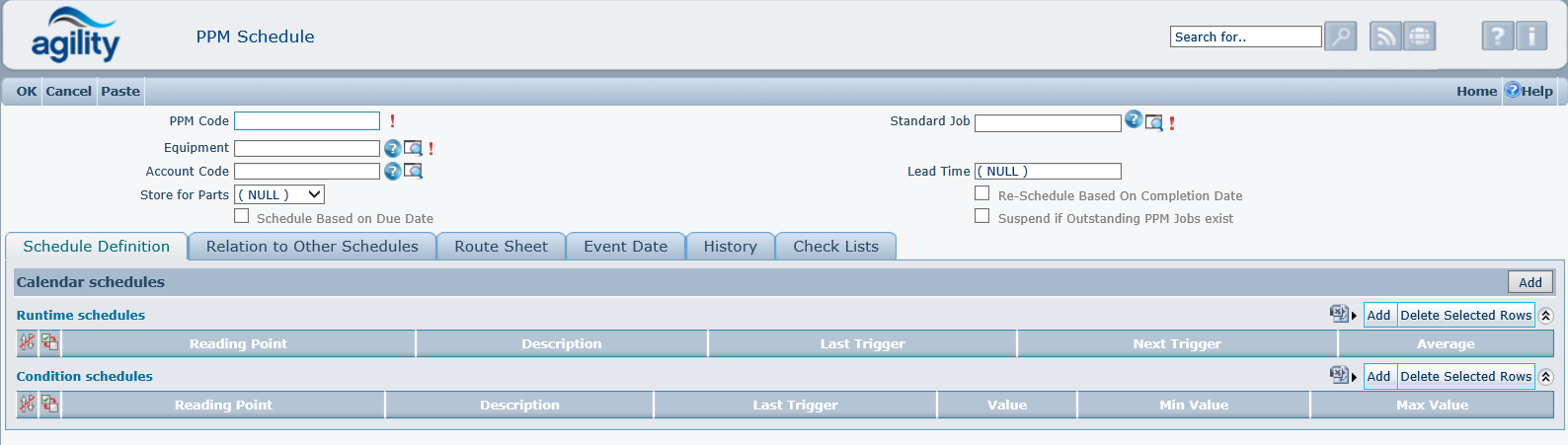Click Delete Selected Rows for Runtime schedules
1568x445 pixels.
point(1465,316)
